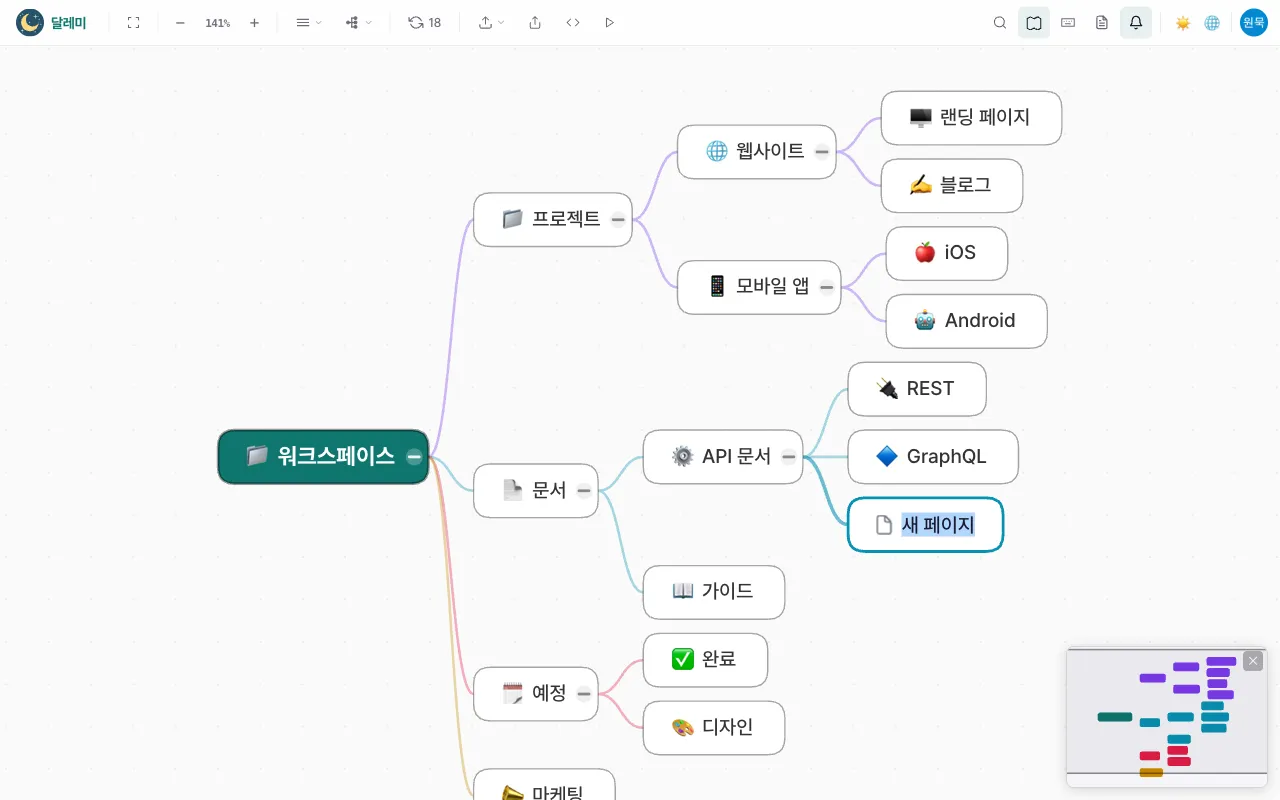Image resolution: width=1280 pixels, height=800 pixels.
Task: Open the document notes icon
Action: (x=1102, y=22)
